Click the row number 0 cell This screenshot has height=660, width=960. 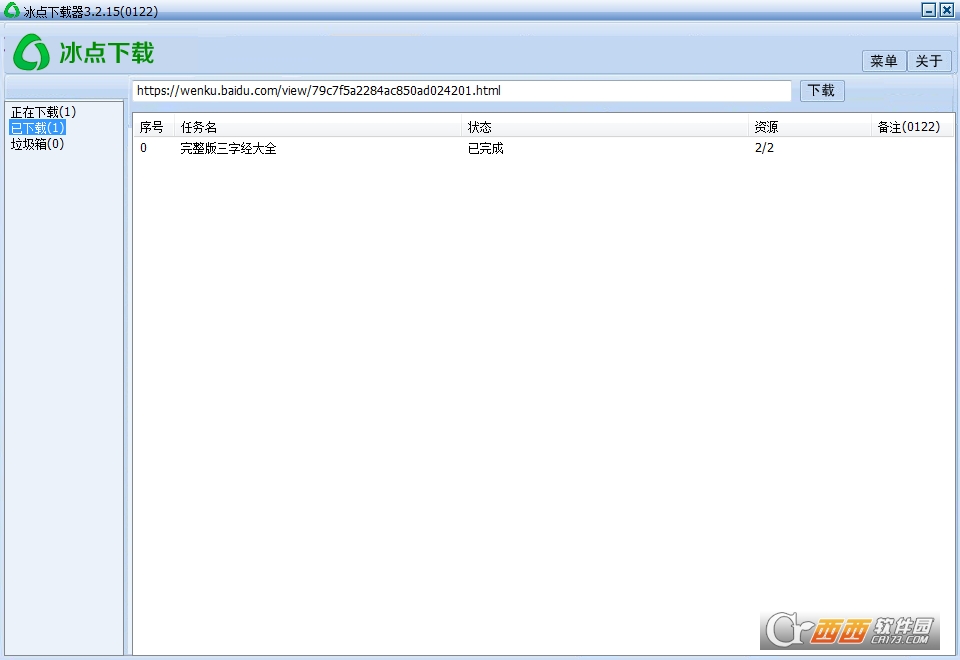(x=143, y=148)
